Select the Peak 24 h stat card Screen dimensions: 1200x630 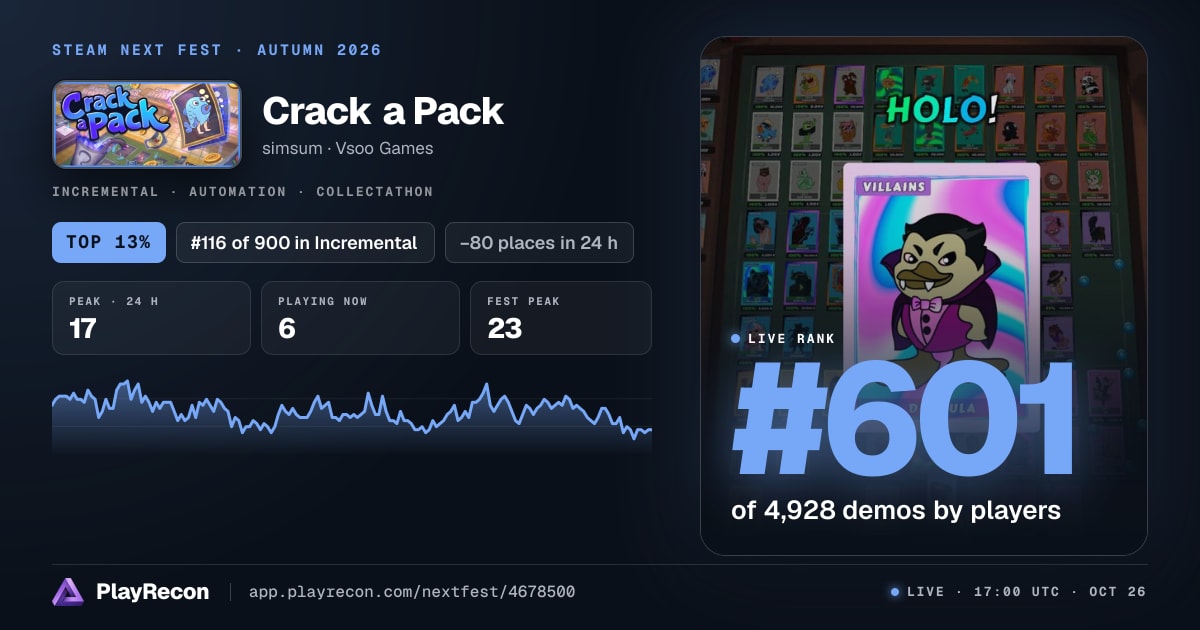click(151, 318)
